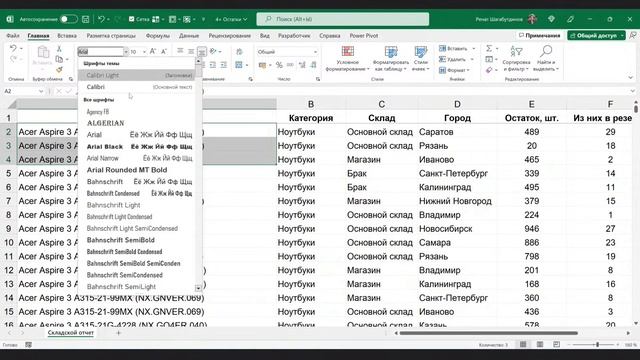Click the AutoSum sigma icon
This screenshot has width=640, height=360.
click(489, 49)
